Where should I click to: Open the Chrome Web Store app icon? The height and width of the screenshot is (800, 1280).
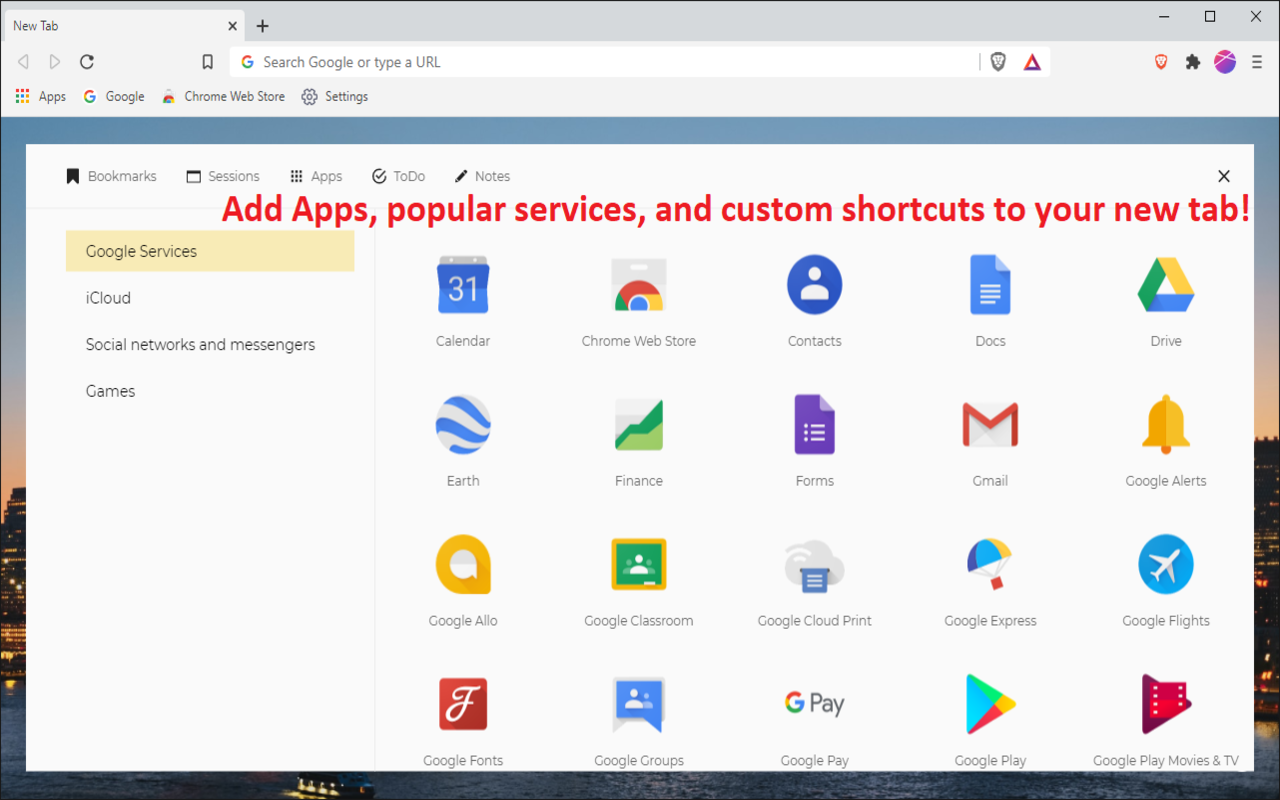point(639,285)
